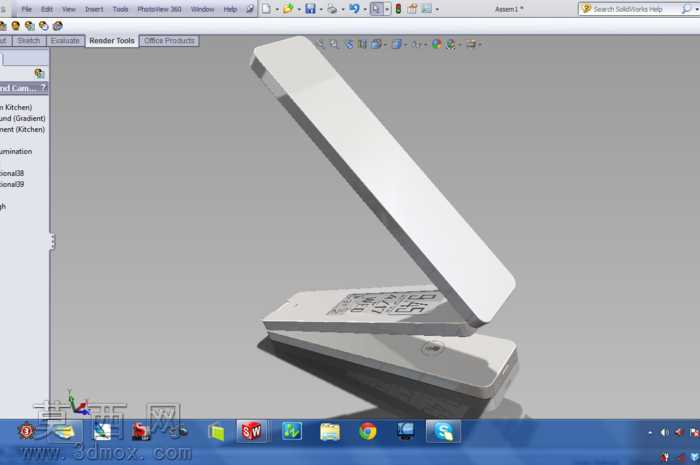Viewport: 700px width, 465px height.
Task: Open File Explorer folder on taskbar
Action: pos(330,432)
